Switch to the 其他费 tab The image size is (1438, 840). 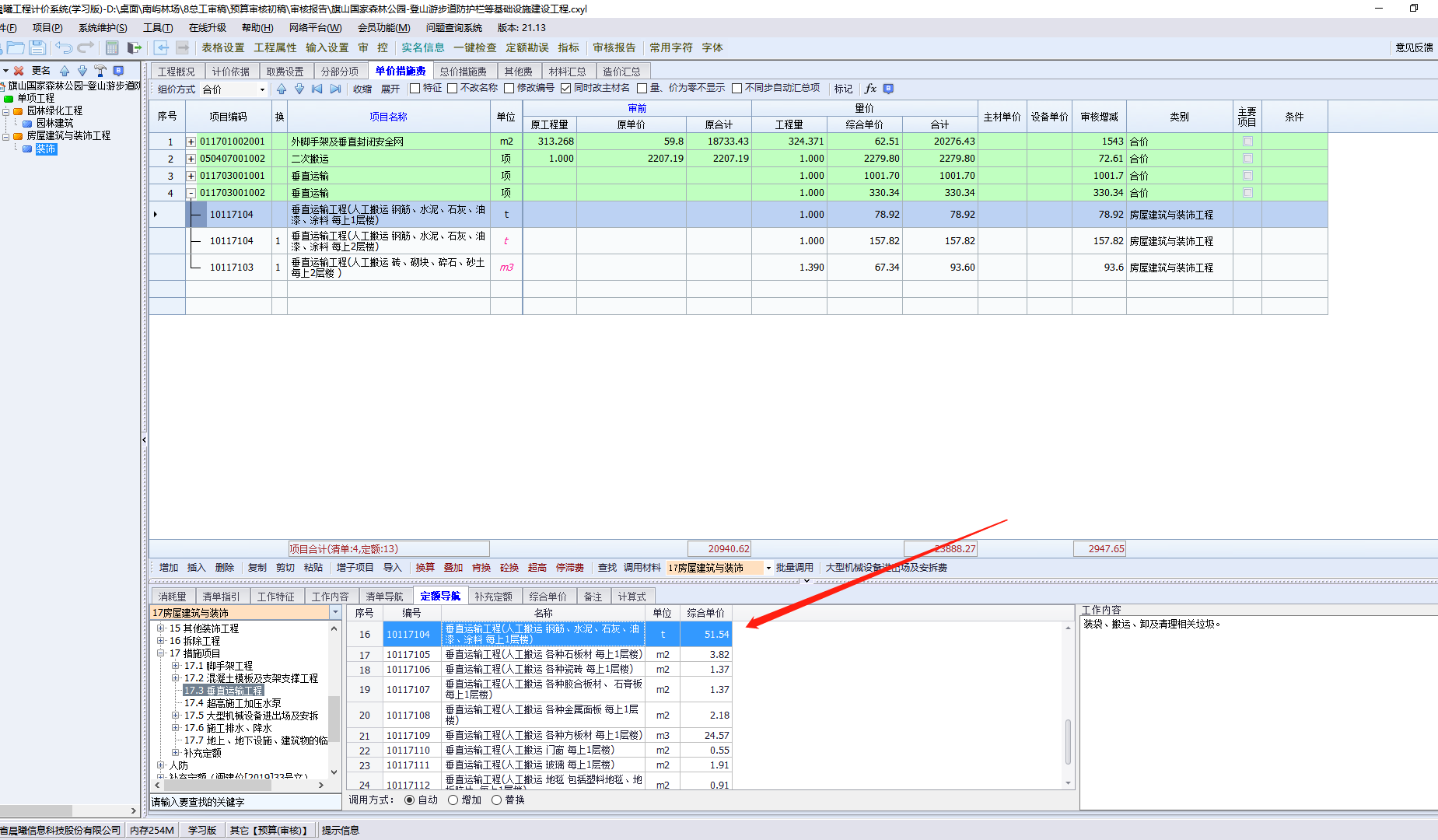click(x=518, y=72)
